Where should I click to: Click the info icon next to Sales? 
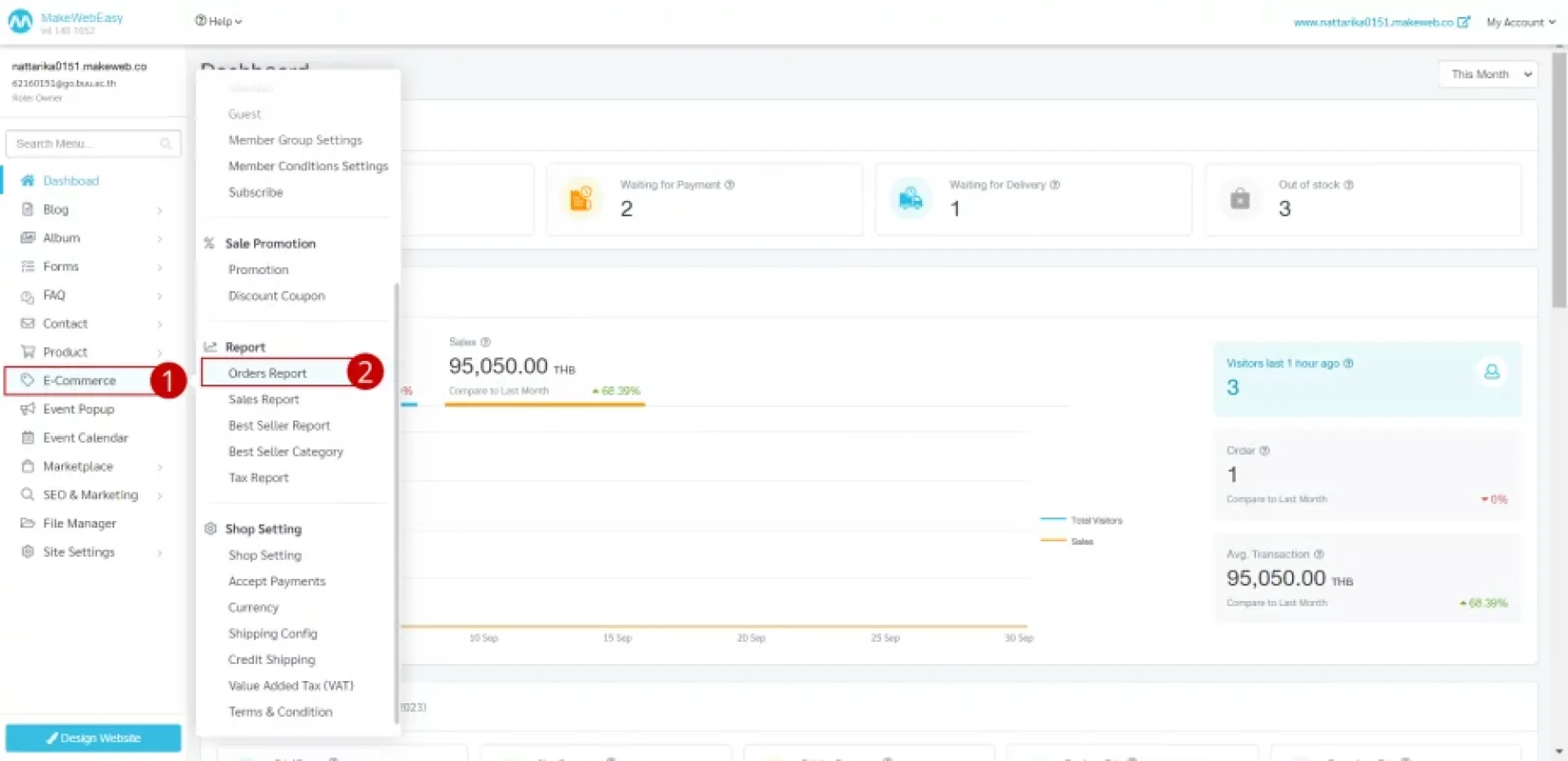coord(485,342)
